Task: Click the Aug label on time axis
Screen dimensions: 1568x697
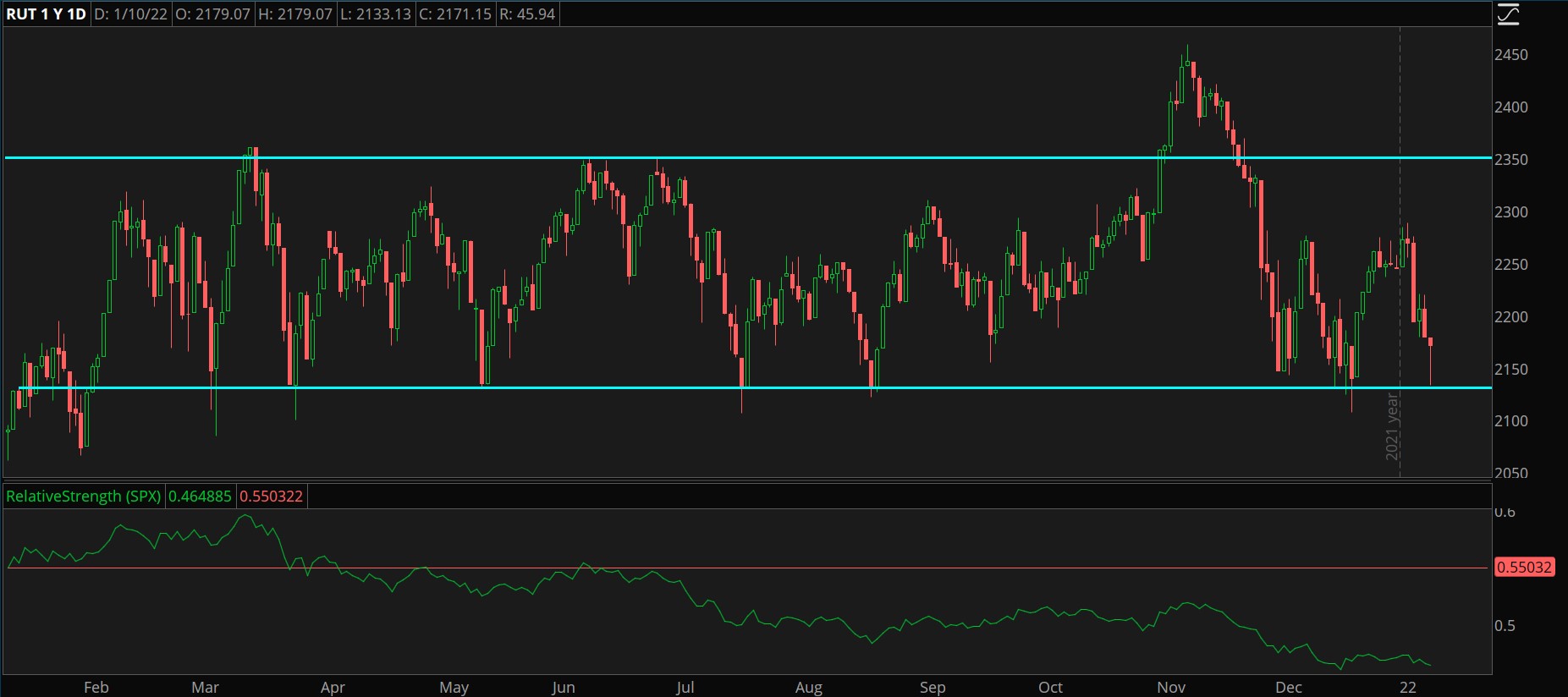Action: 809,688
